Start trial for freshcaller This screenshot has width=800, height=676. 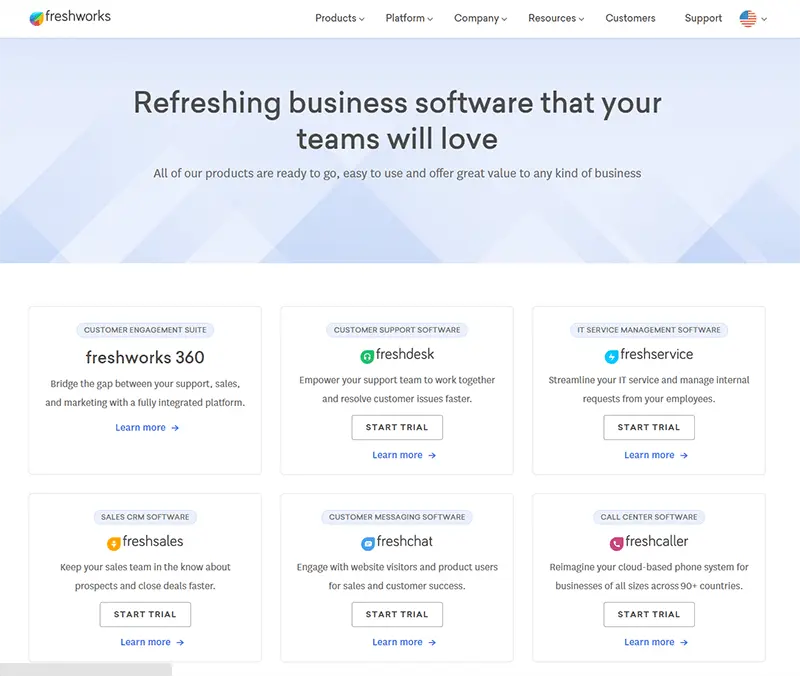point(649,615)
